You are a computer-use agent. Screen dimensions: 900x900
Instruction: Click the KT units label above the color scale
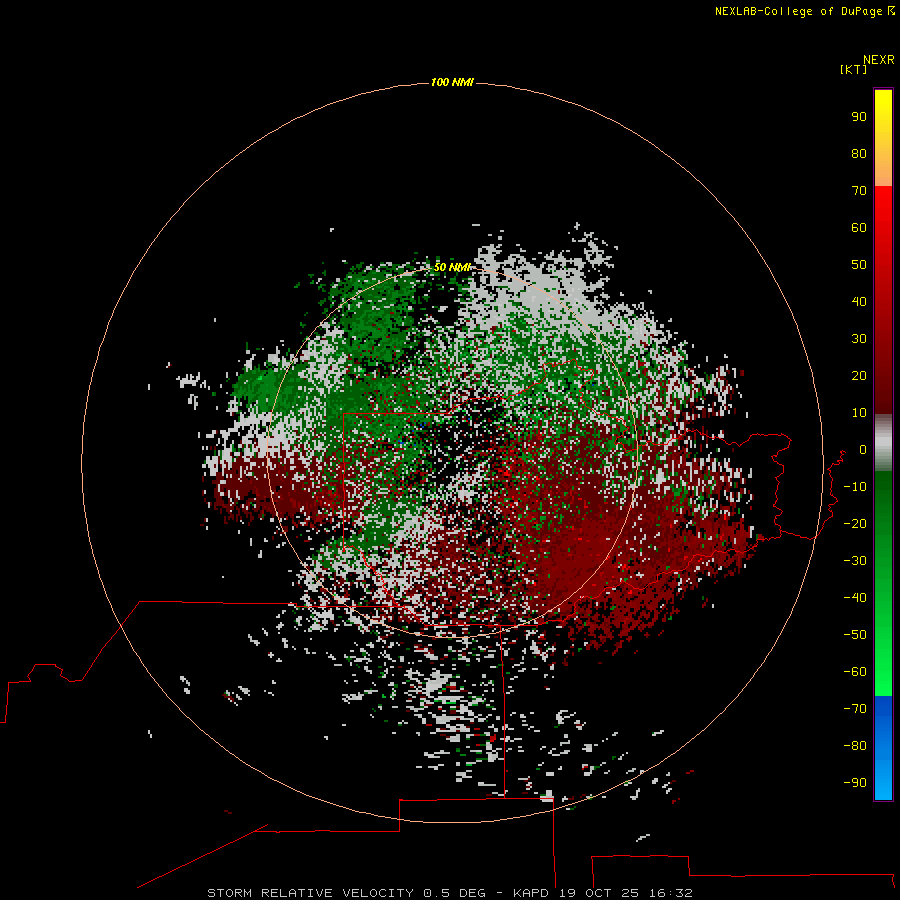coord(853,69)
